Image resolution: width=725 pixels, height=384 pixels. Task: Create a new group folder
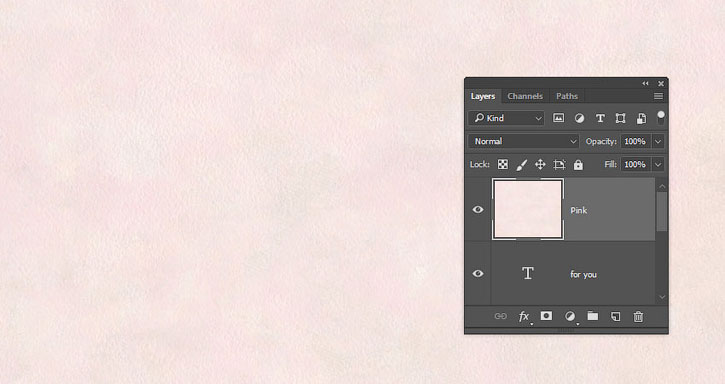pos(593,316)
